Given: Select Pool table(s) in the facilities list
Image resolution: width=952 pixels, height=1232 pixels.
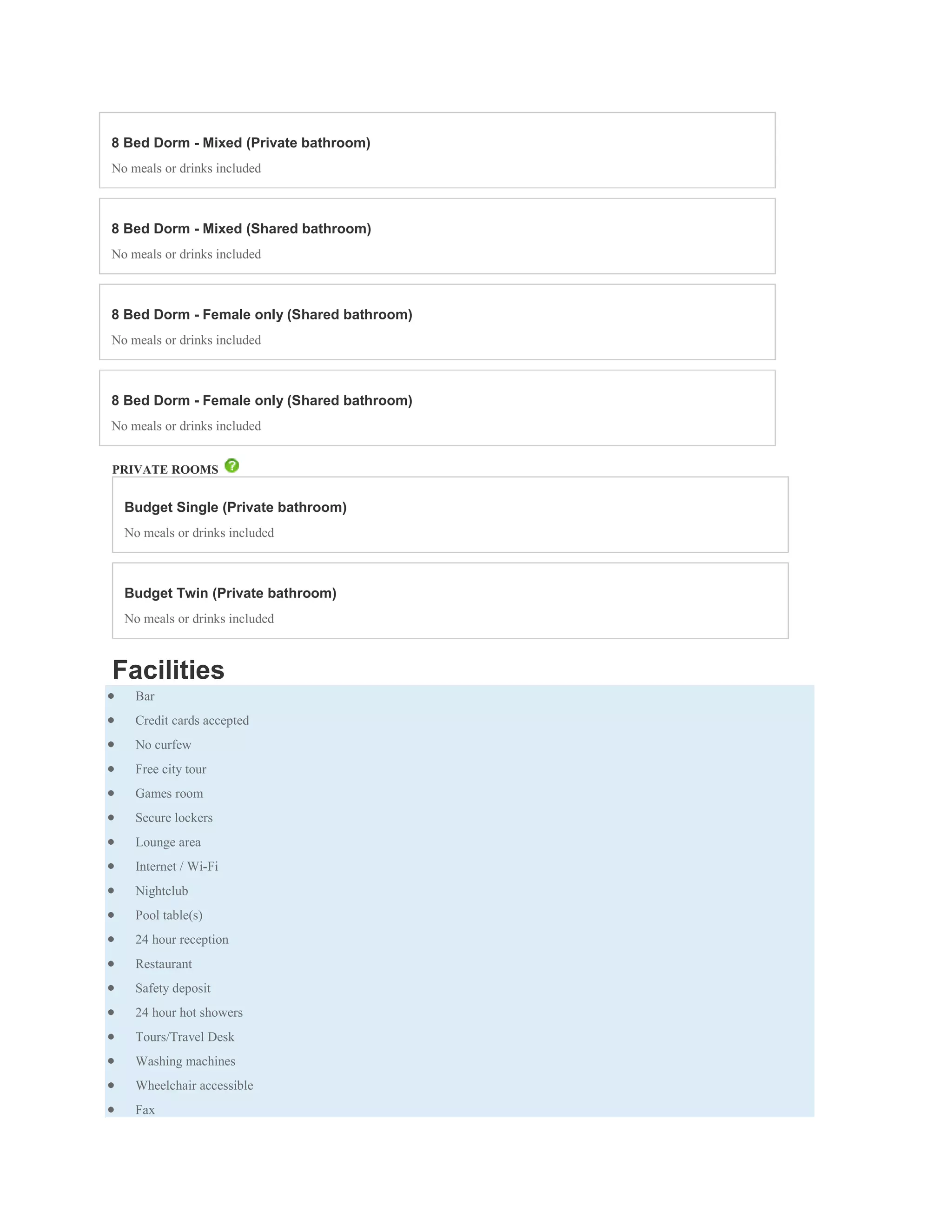Looking at the screenshot, I should [x=169, y=915].
